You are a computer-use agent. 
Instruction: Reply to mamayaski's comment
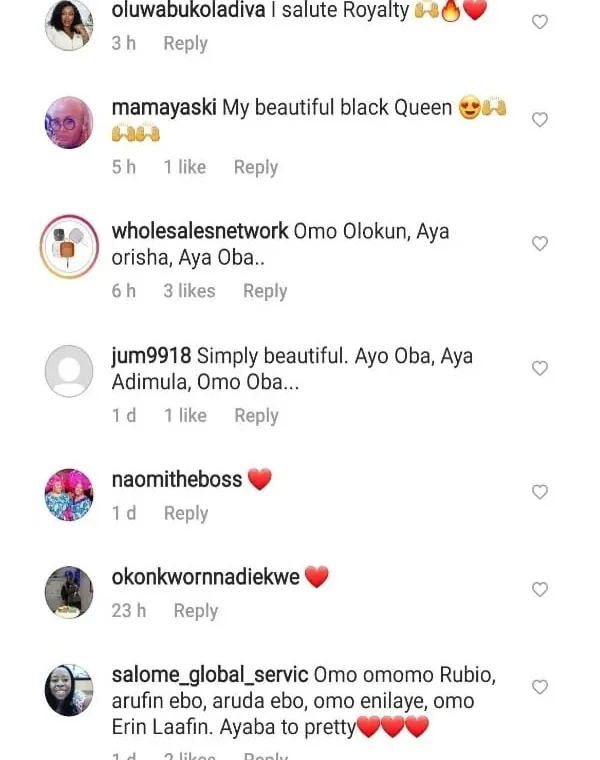[x=256, y=167]
